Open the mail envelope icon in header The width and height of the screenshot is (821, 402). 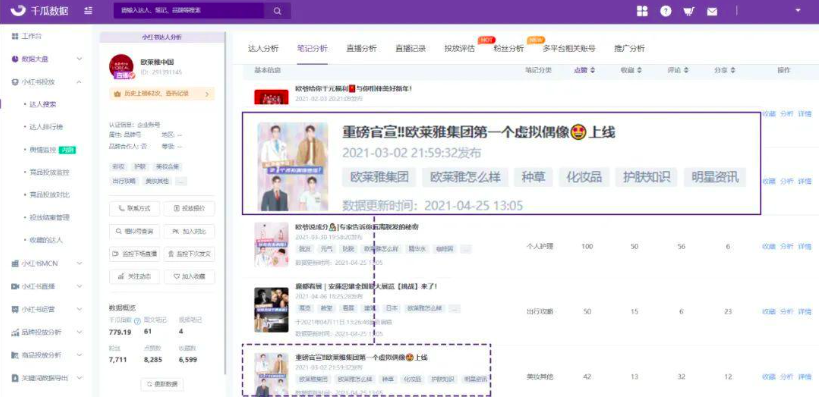[x=712, y=11]
